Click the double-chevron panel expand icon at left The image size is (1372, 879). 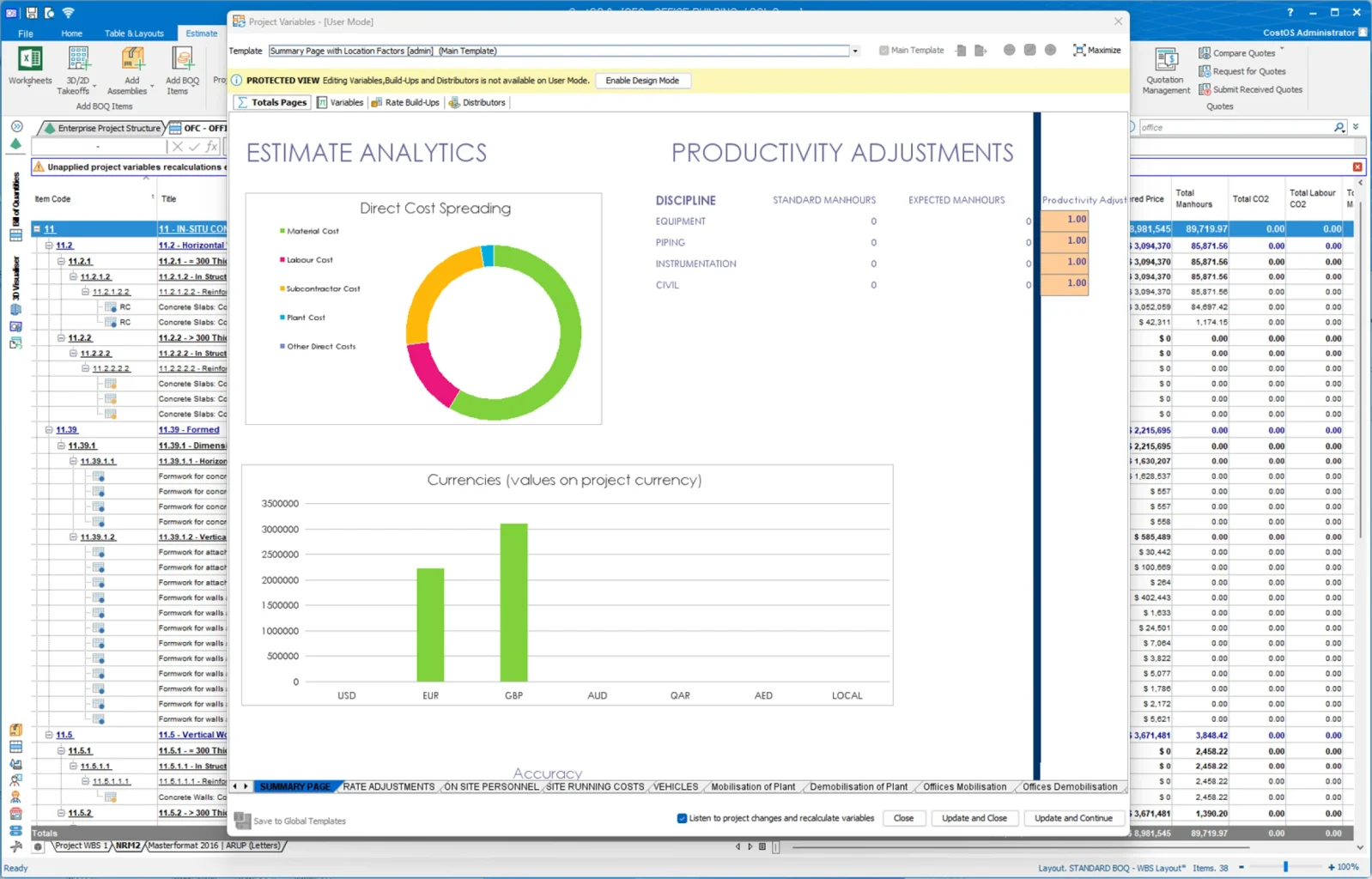(16, 126)
